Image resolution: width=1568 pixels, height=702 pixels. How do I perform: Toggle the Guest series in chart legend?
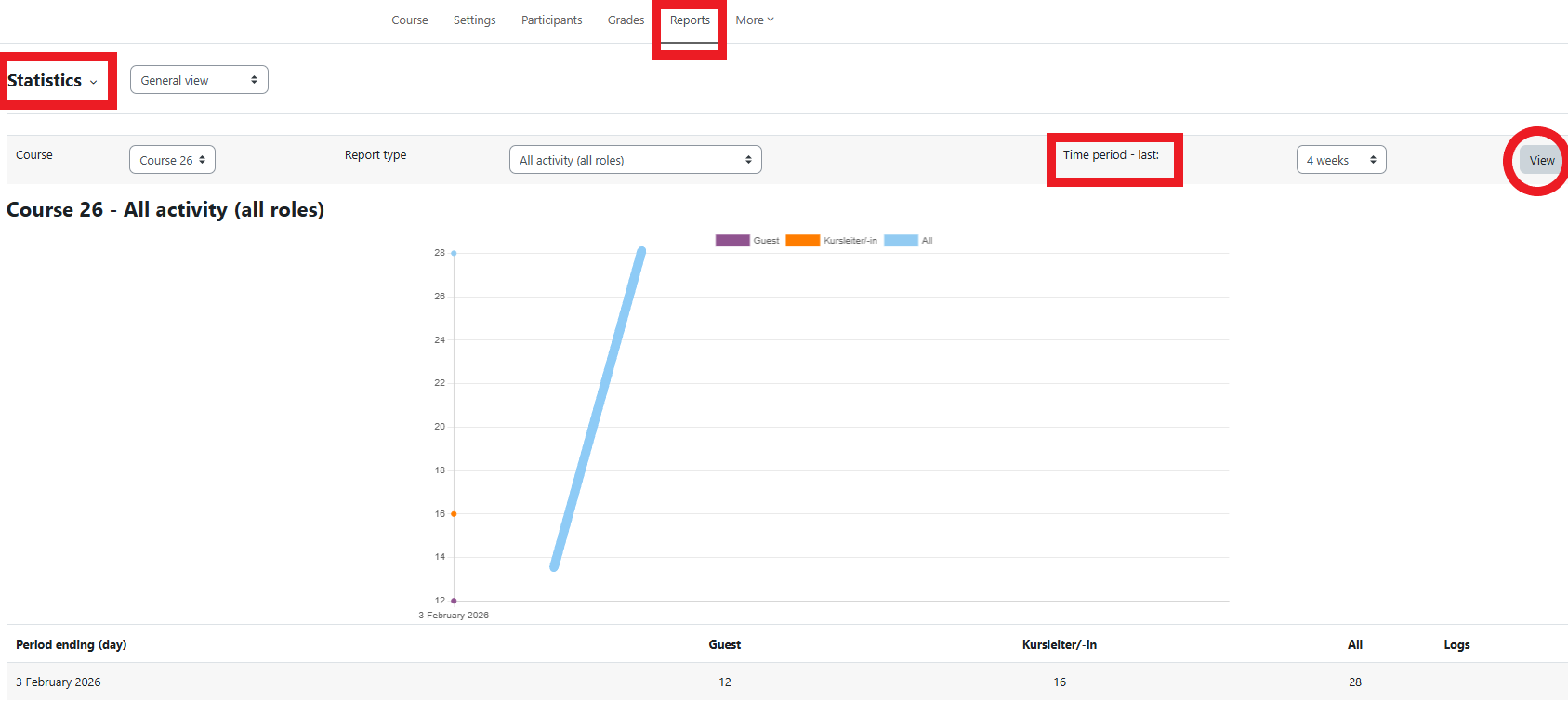pos(747,241)
